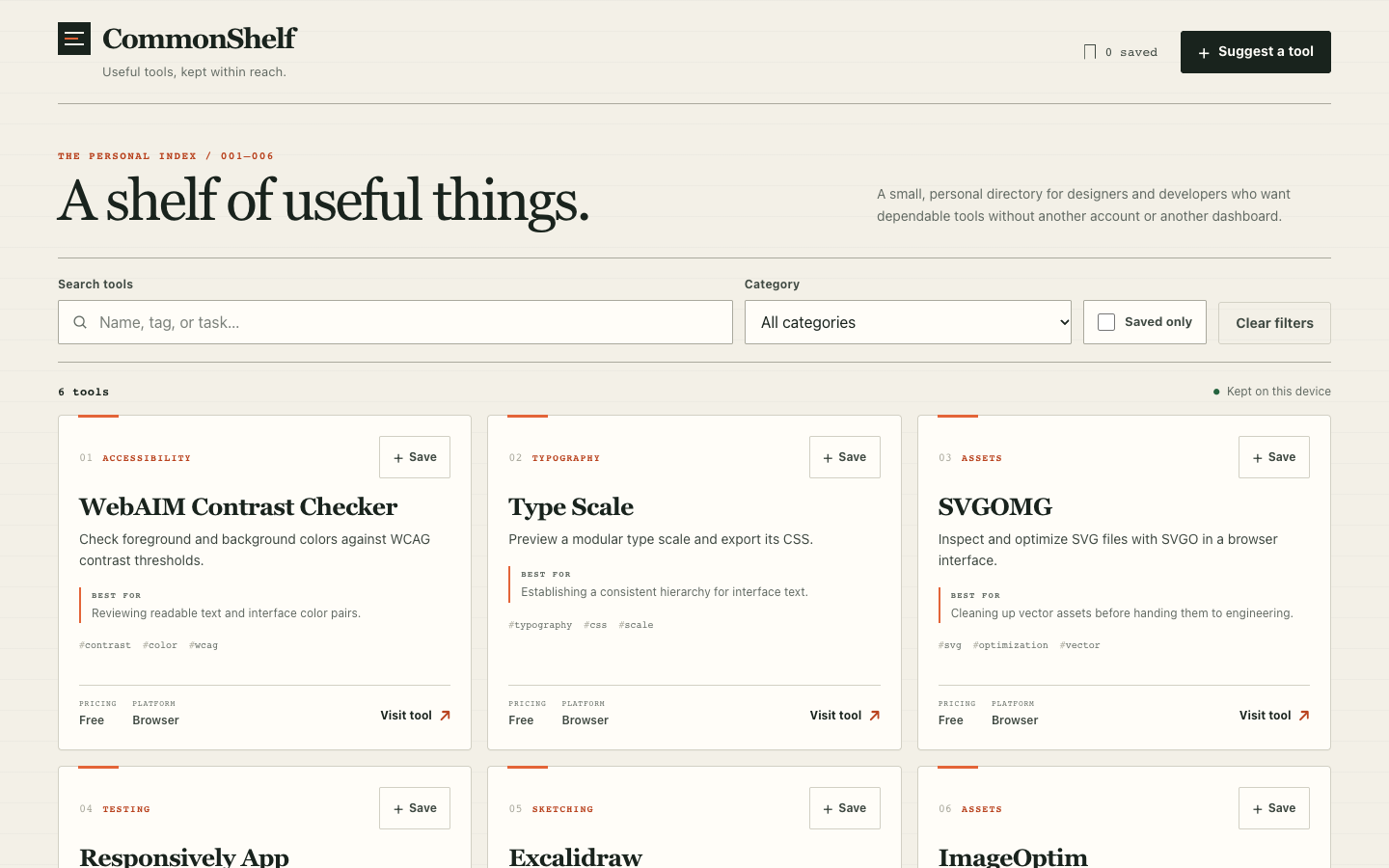Click plus icon in Suggest a tool

pos(1204,53)
